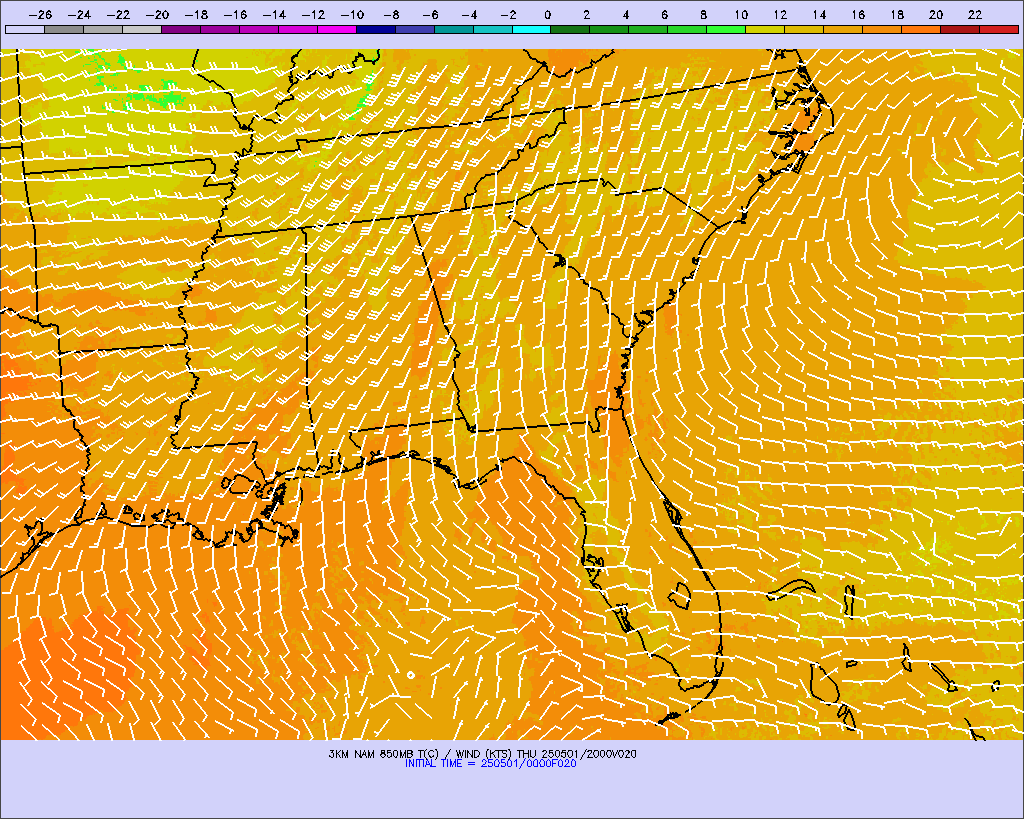Select the "-20" scale label
The width and height of the screenshot is (1024, 819).
click(157, 15)
